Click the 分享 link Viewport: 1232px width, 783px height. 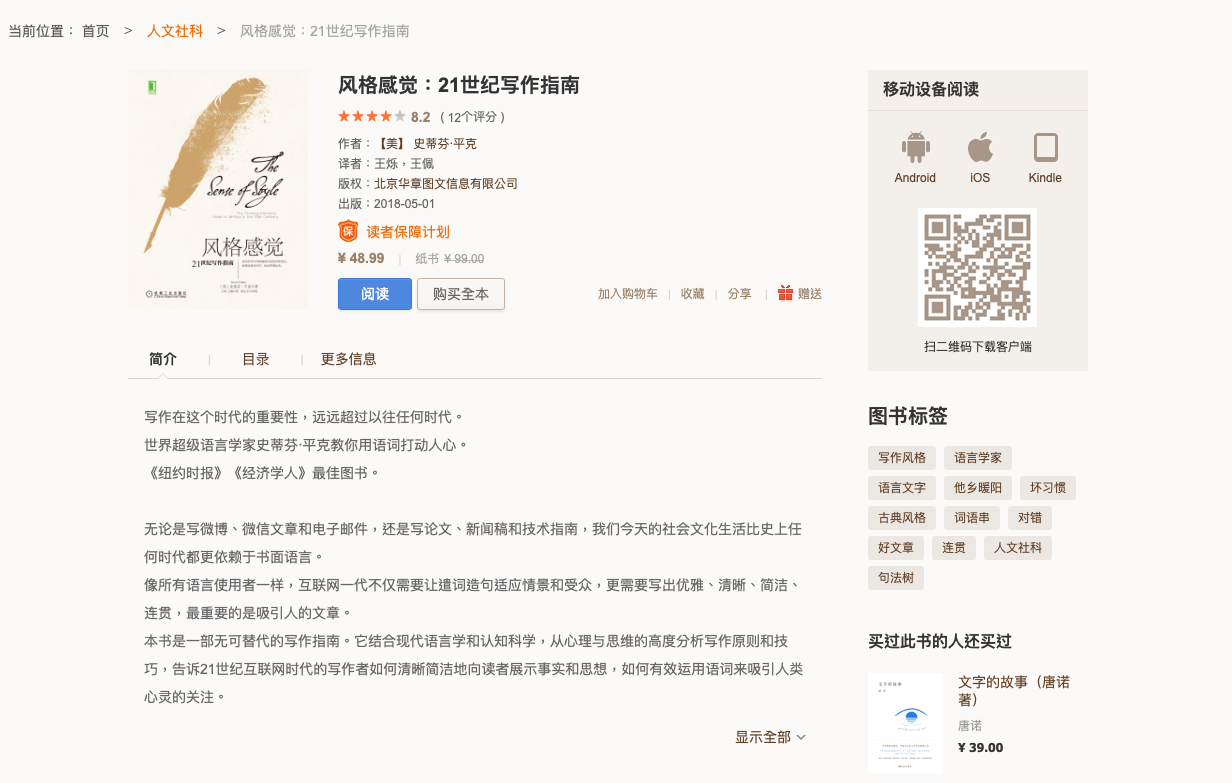tap(740, 294)
